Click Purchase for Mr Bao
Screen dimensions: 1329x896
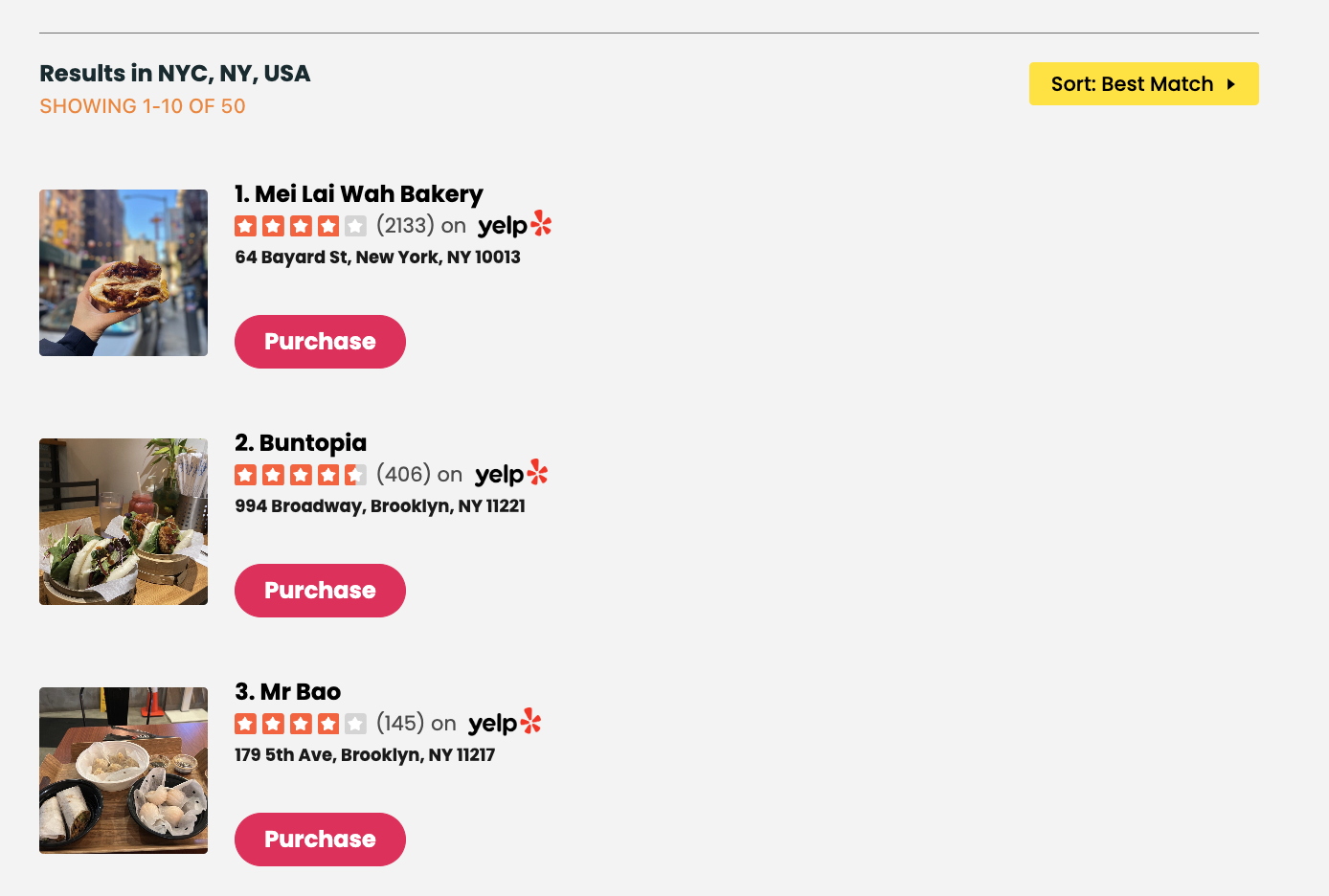[x=320, y=840]
